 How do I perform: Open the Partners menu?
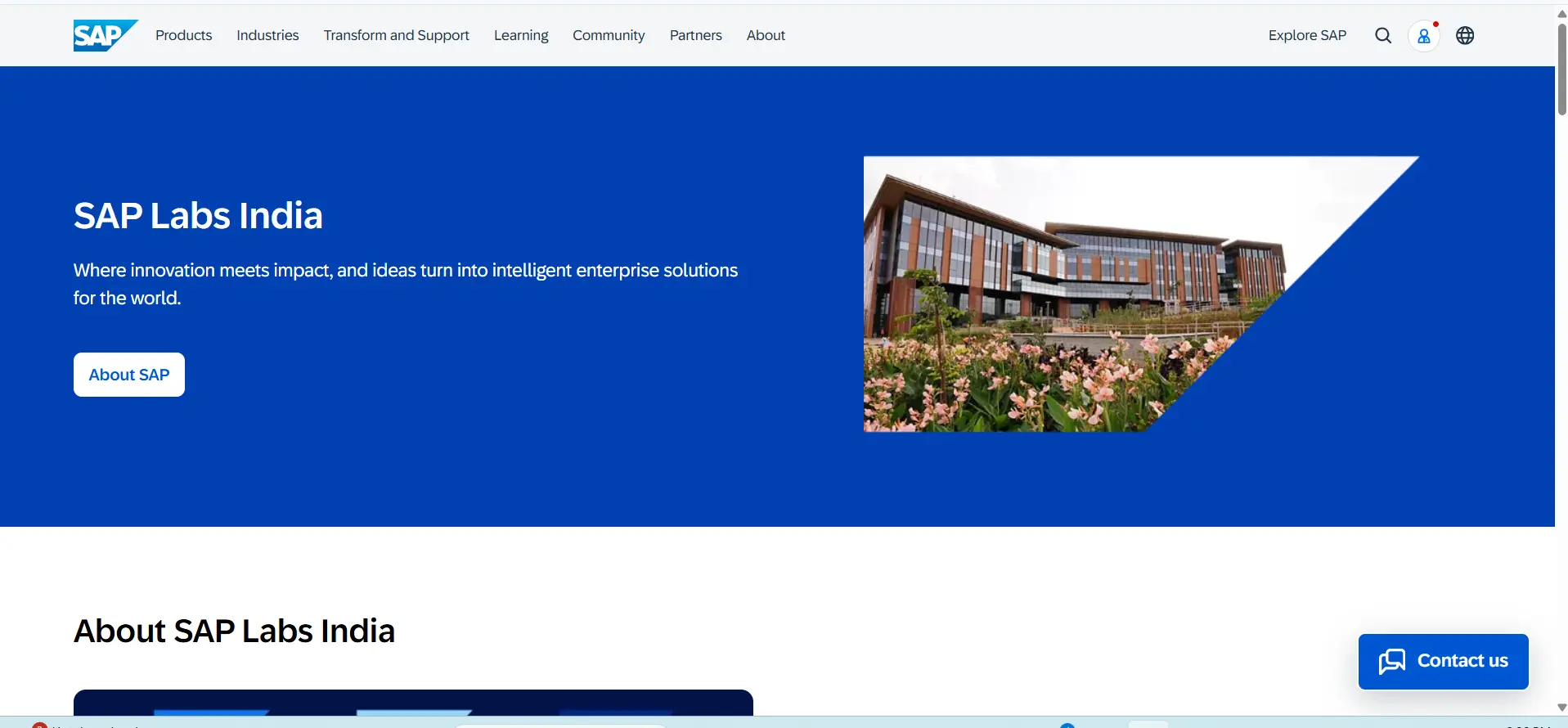(x=696, y=35)
